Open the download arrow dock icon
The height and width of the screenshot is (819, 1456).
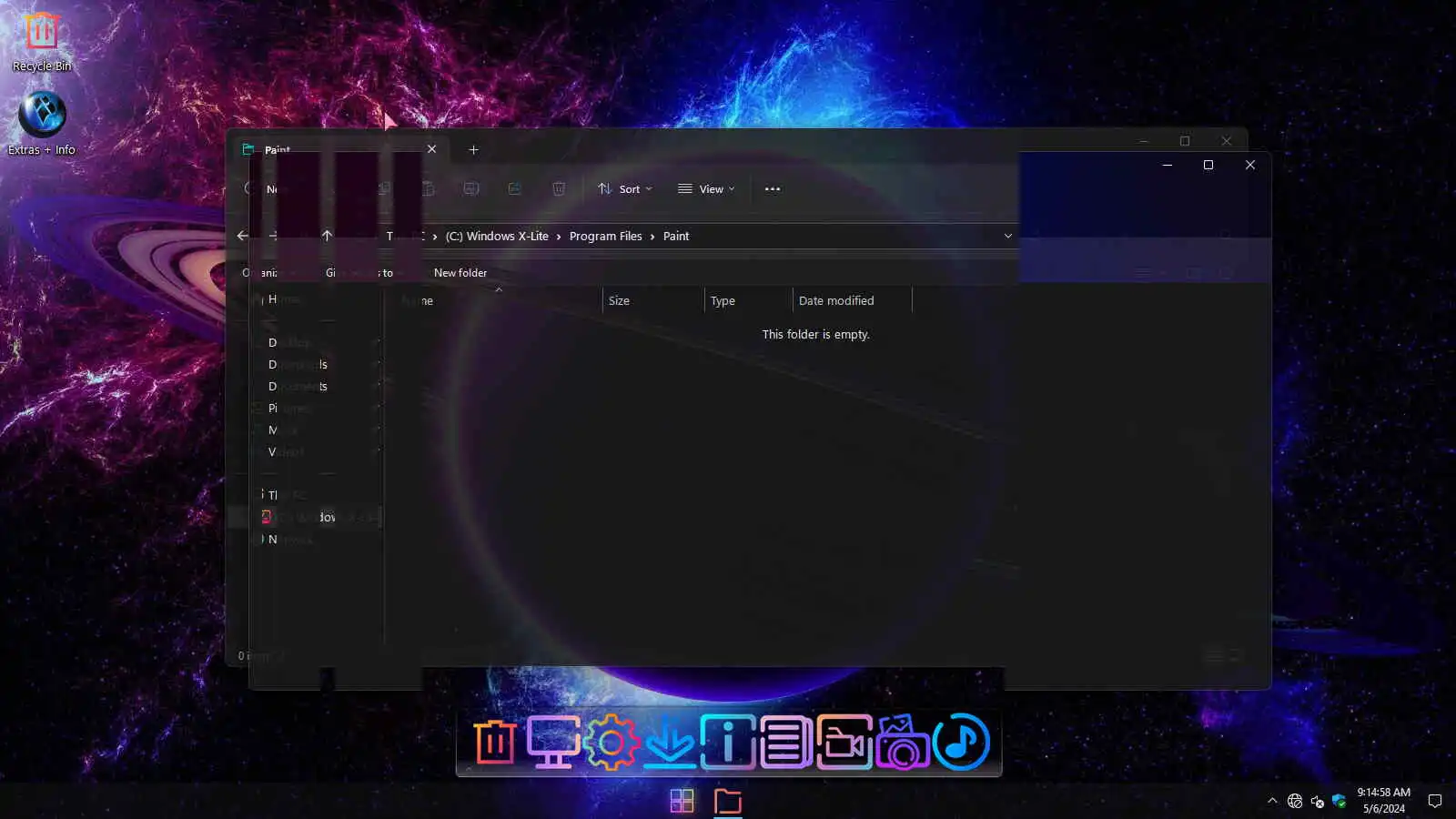point(670,743)
